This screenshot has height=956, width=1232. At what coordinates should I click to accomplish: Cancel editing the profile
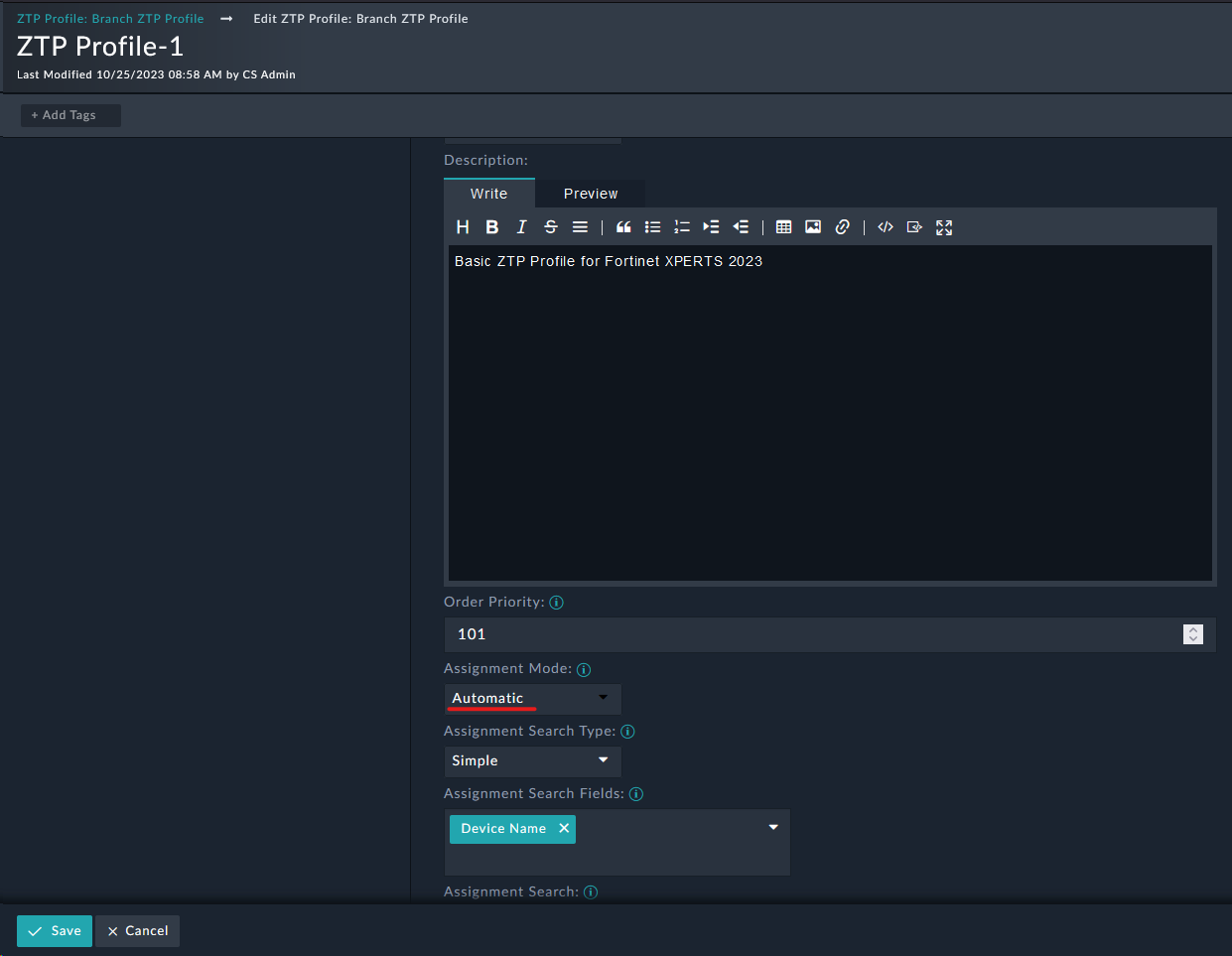coord(138,931)
